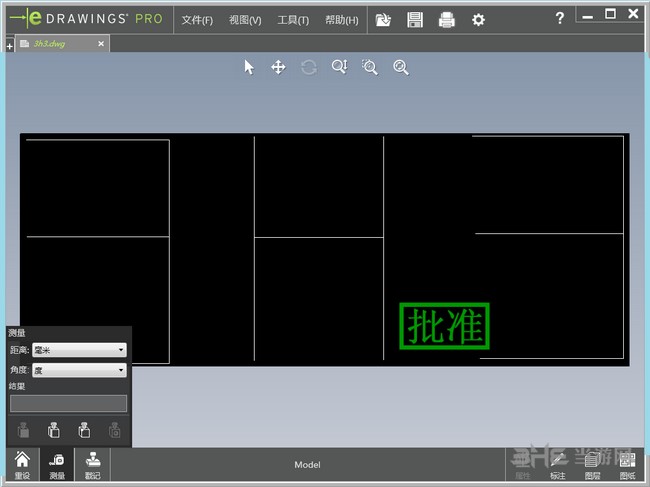Toggle the 测量 measure tool panel
Image resolution: width=650 pixels, height=487 pixels.
(57, 465)
